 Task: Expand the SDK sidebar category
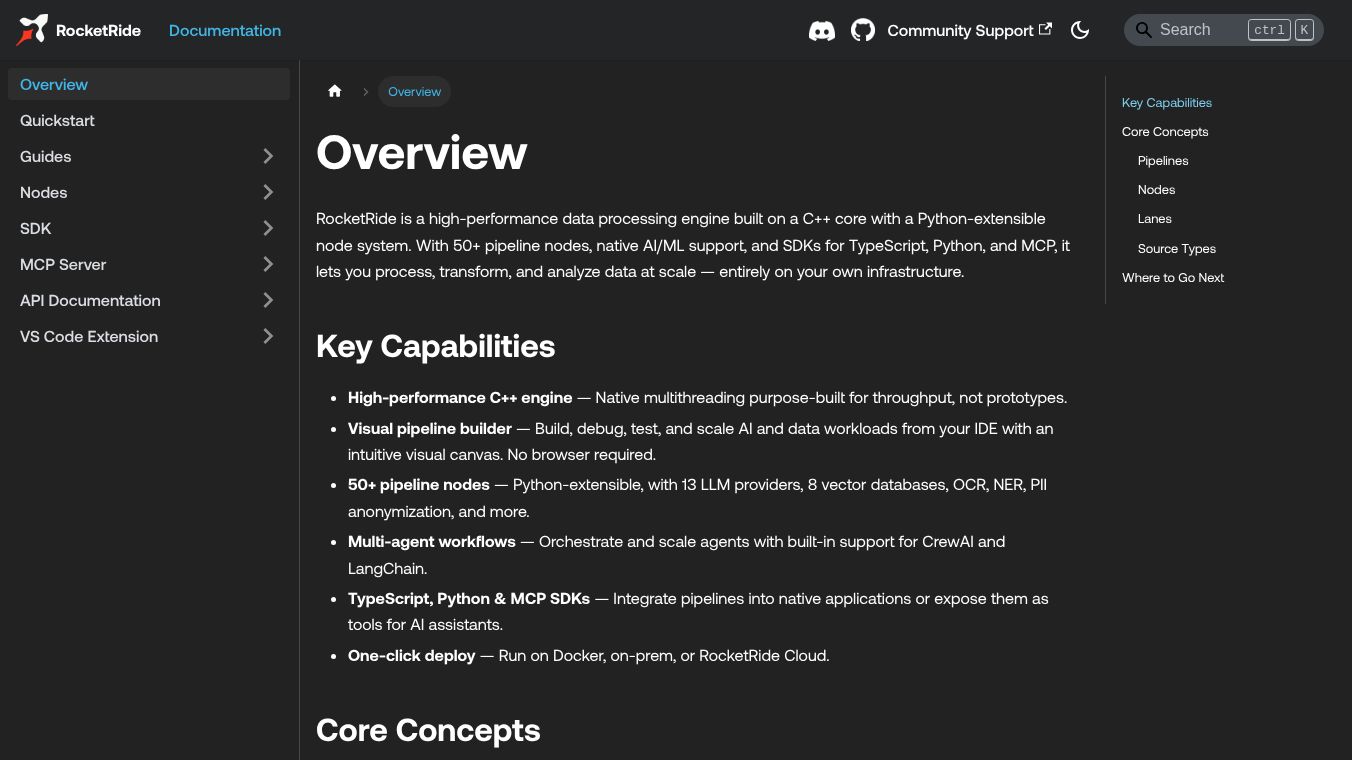268,228
